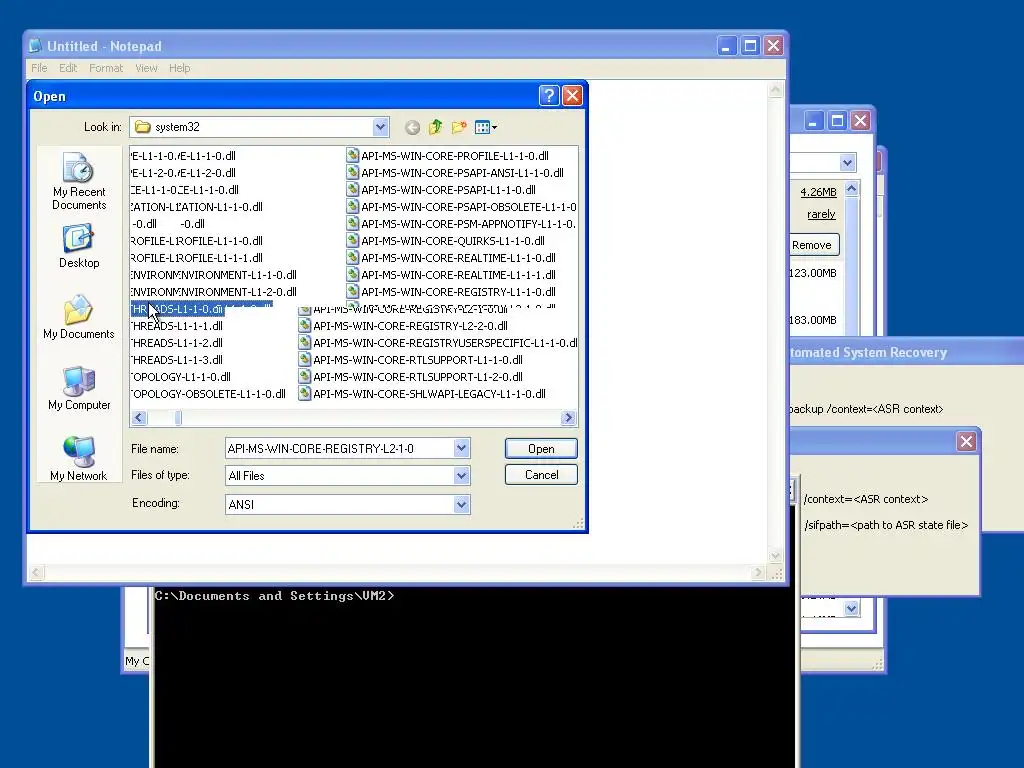Select API-MS-WIN-CORE-PSAPI-L1-1-0.dll file
The image size is (1024, 768).
[441, 190]
